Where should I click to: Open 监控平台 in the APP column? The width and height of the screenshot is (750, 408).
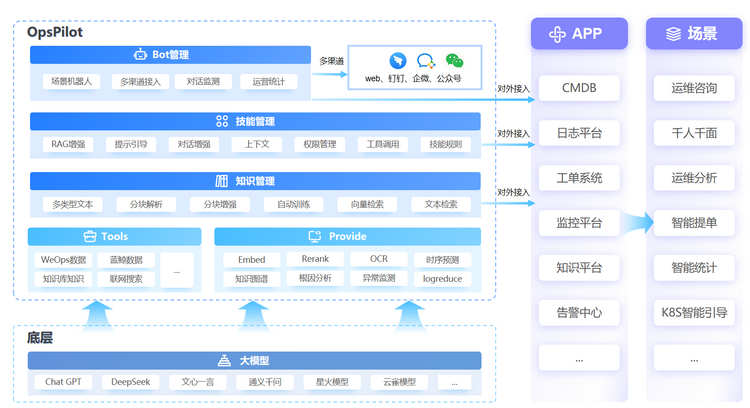tap(579, 222)
